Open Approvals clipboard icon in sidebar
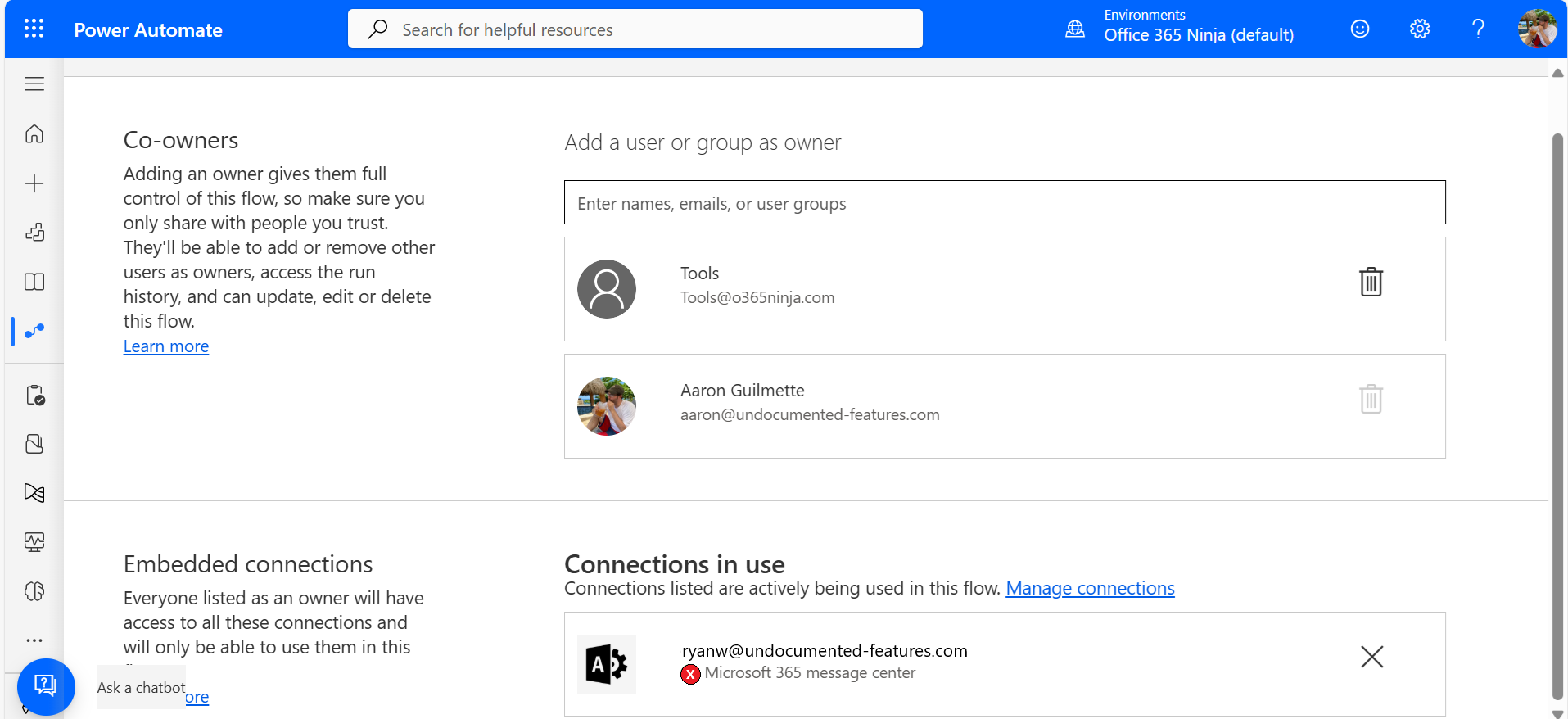The height and width of the screenshot is (719, 1568). pyautogui.click(x=34, y=396)
